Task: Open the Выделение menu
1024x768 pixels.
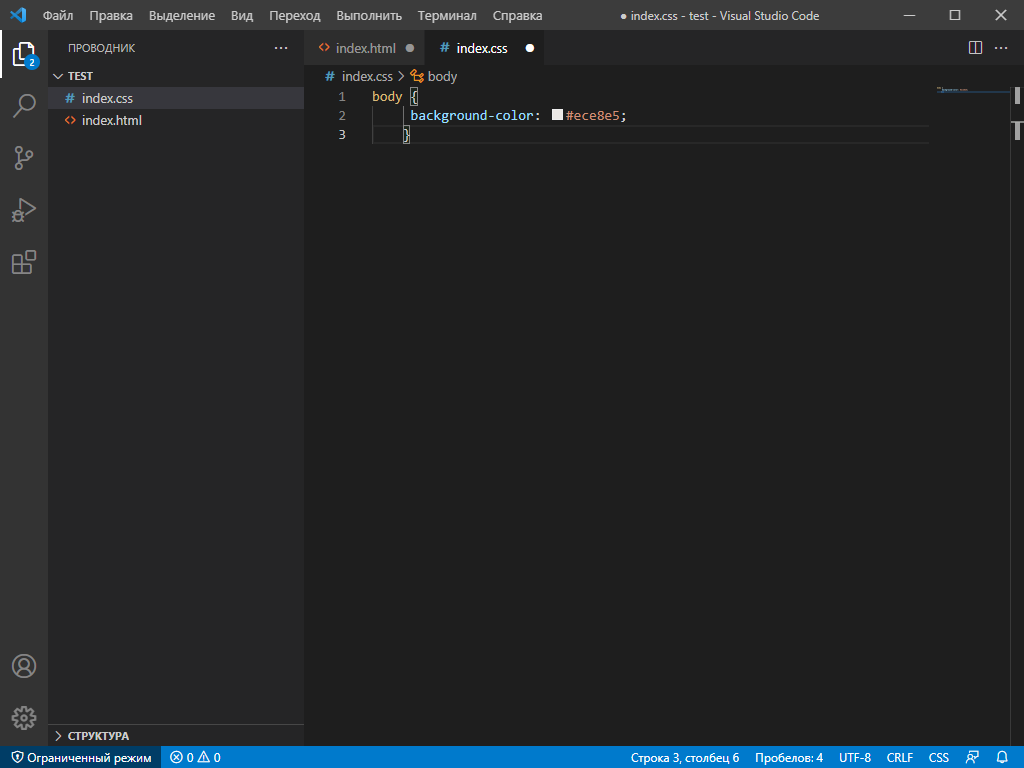Action: pos(182,16)
